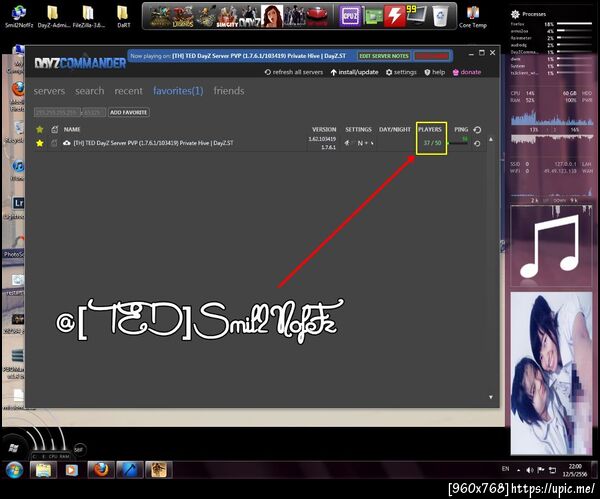
Task: Launch DayZ from the top dock
Action: pyautogui.click(x=250, y=16)
